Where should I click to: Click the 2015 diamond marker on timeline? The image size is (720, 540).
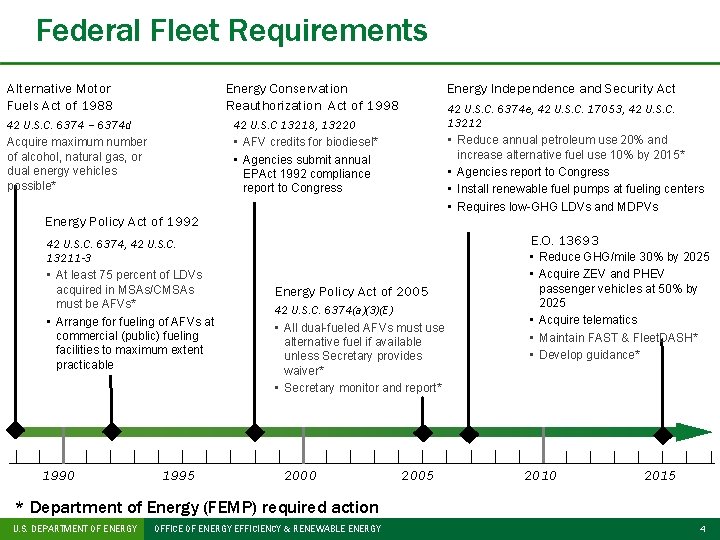663,435
